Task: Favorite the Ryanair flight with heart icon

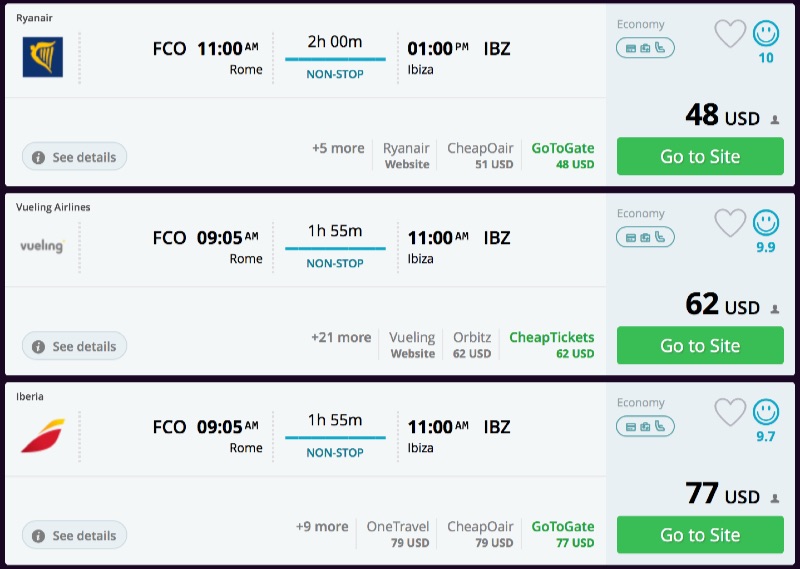Action: (x=730, y=35)
